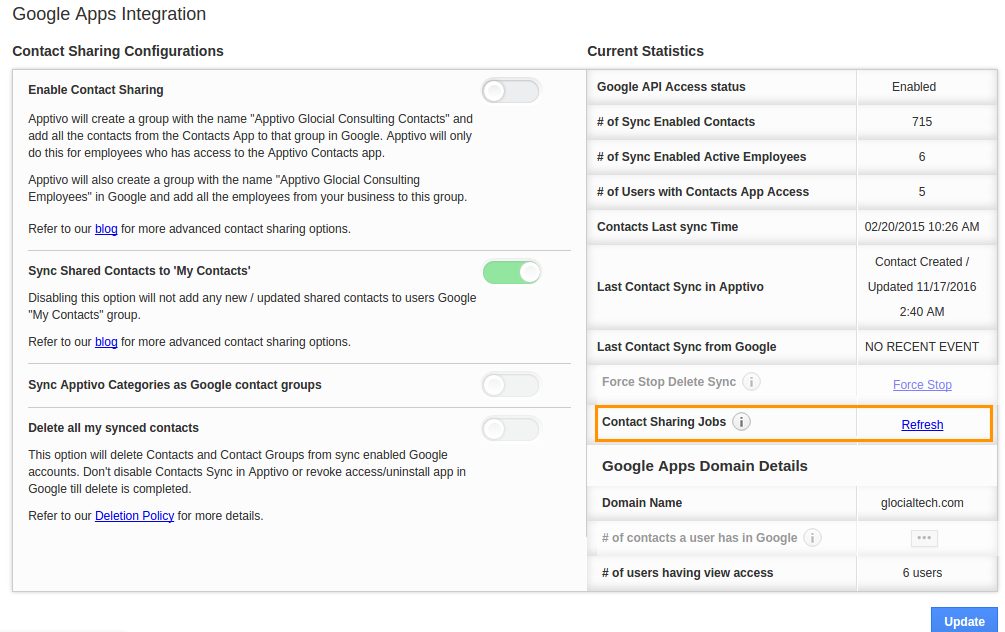1005x632 pixels.
Task: Click the Contacts Last sync Time value
Action: [922, 227]
